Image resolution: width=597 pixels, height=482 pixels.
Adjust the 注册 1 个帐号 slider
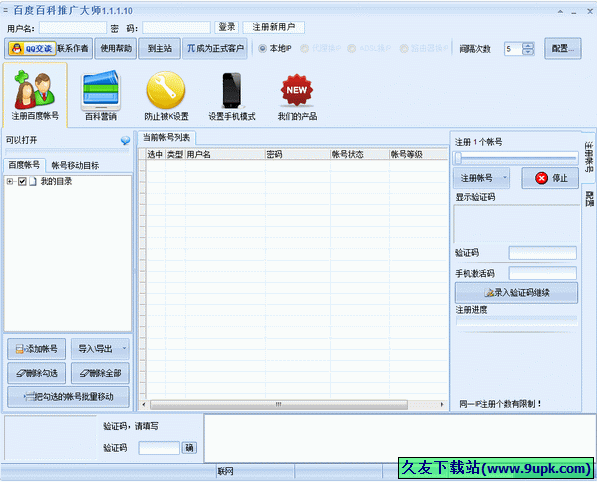516,157
